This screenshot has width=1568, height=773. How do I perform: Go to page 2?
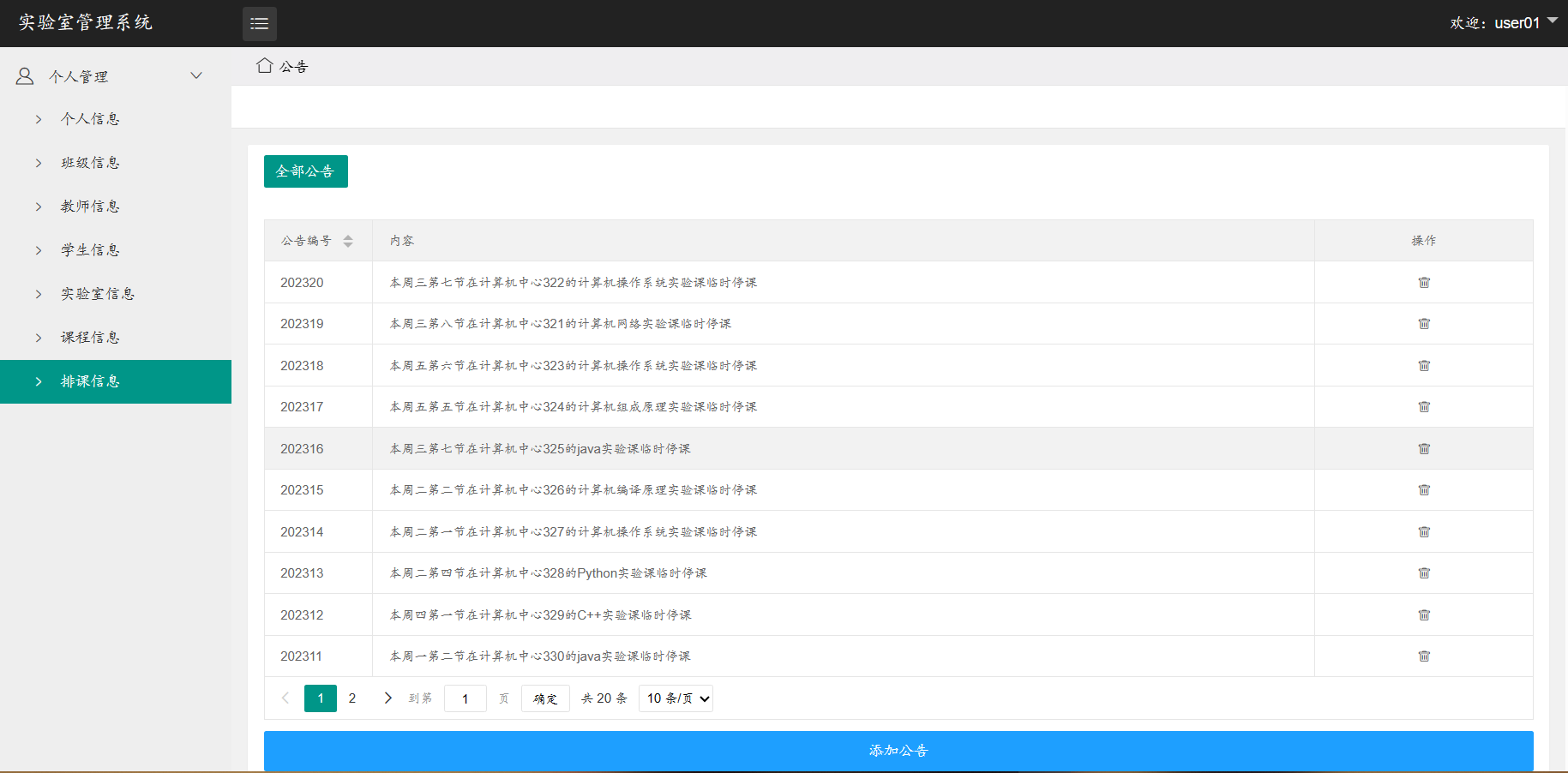click(352, 698)
